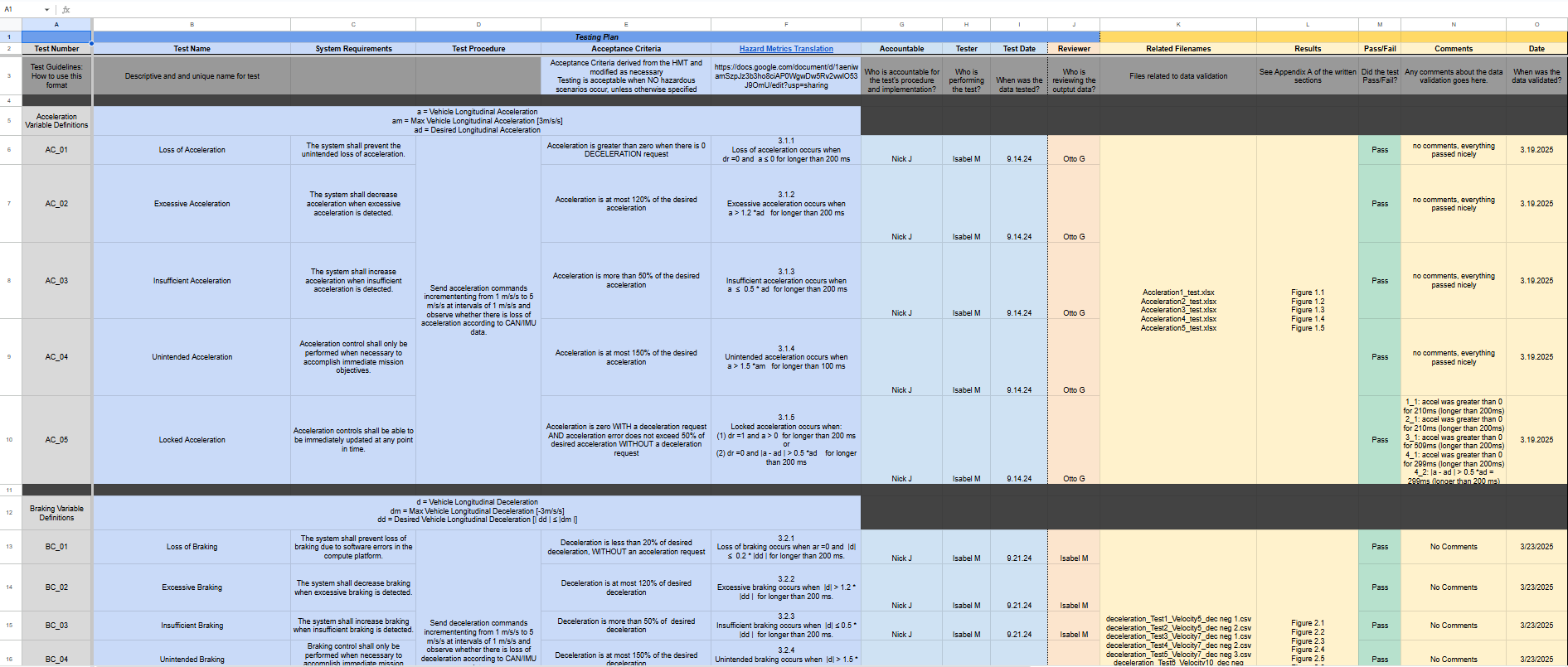Select row 6 header
This screenshot has width=1568, height=667.
coord(10,150)
